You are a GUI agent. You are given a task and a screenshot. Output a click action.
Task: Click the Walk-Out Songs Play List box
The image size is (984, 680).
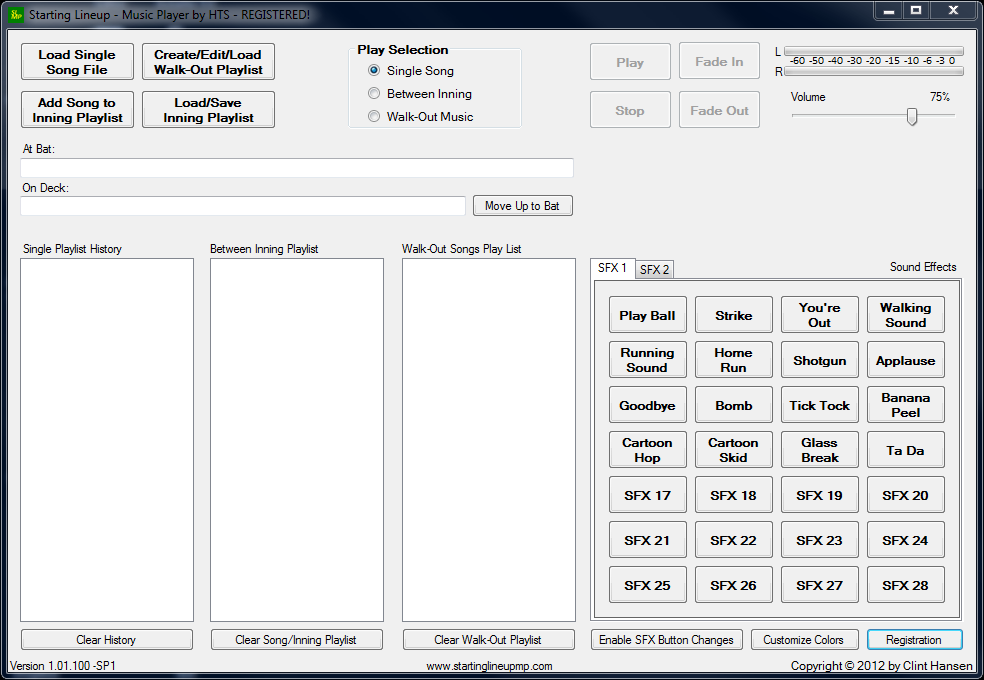coord(489,440)
